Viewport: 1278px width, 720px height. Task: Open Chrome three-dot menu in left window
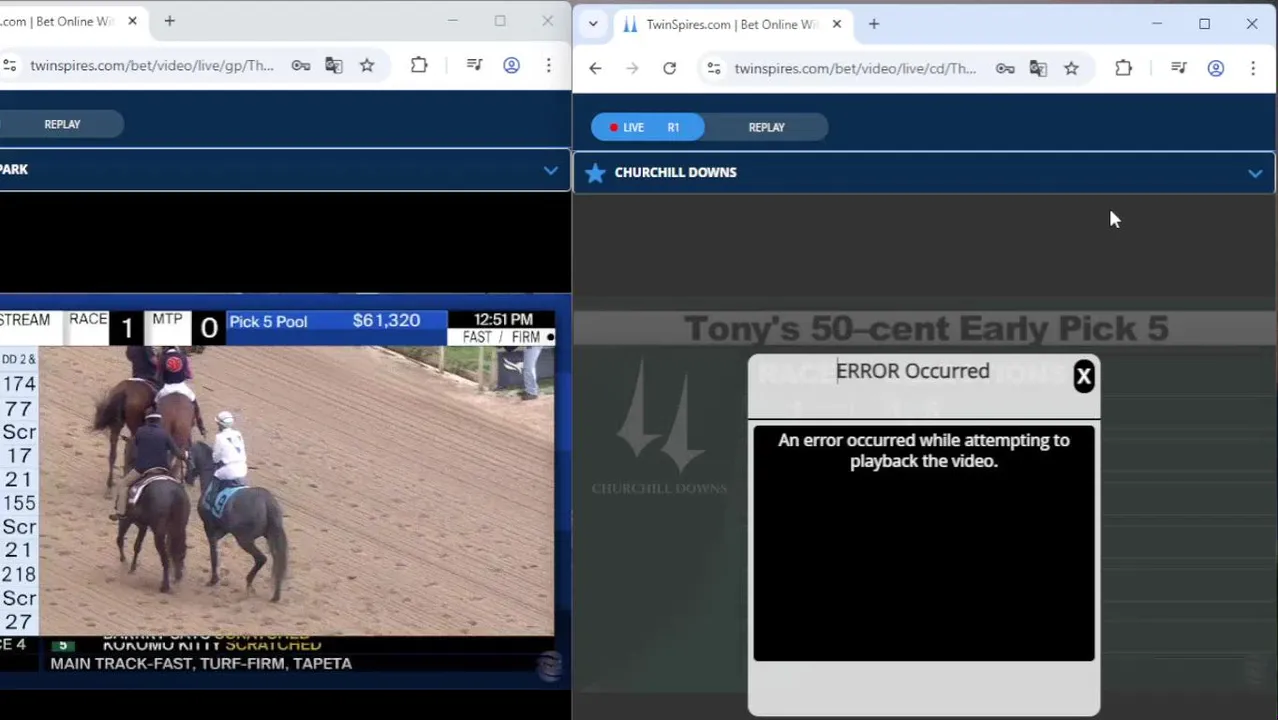click(548, 65)
